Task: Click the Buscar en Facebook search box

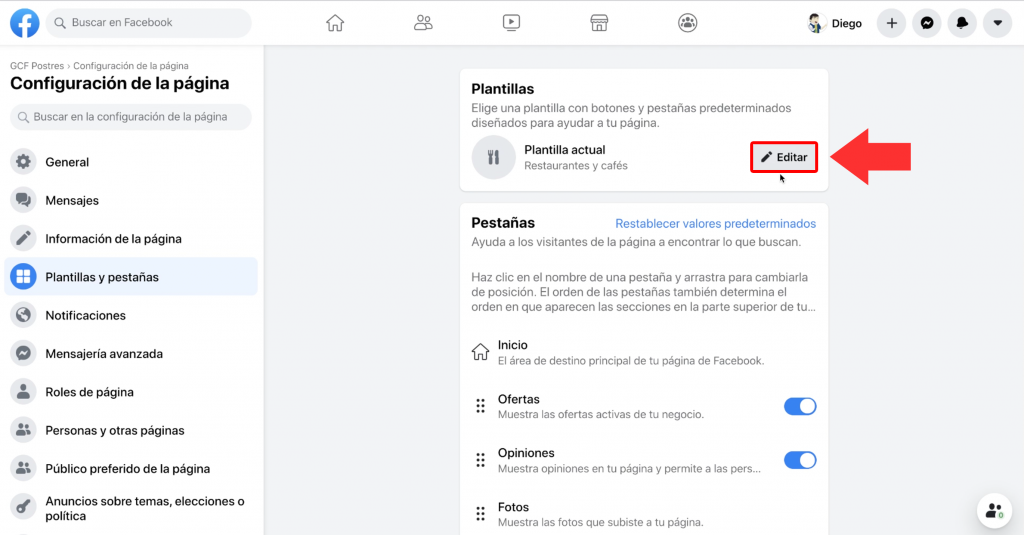Action: tap(149, 23)
